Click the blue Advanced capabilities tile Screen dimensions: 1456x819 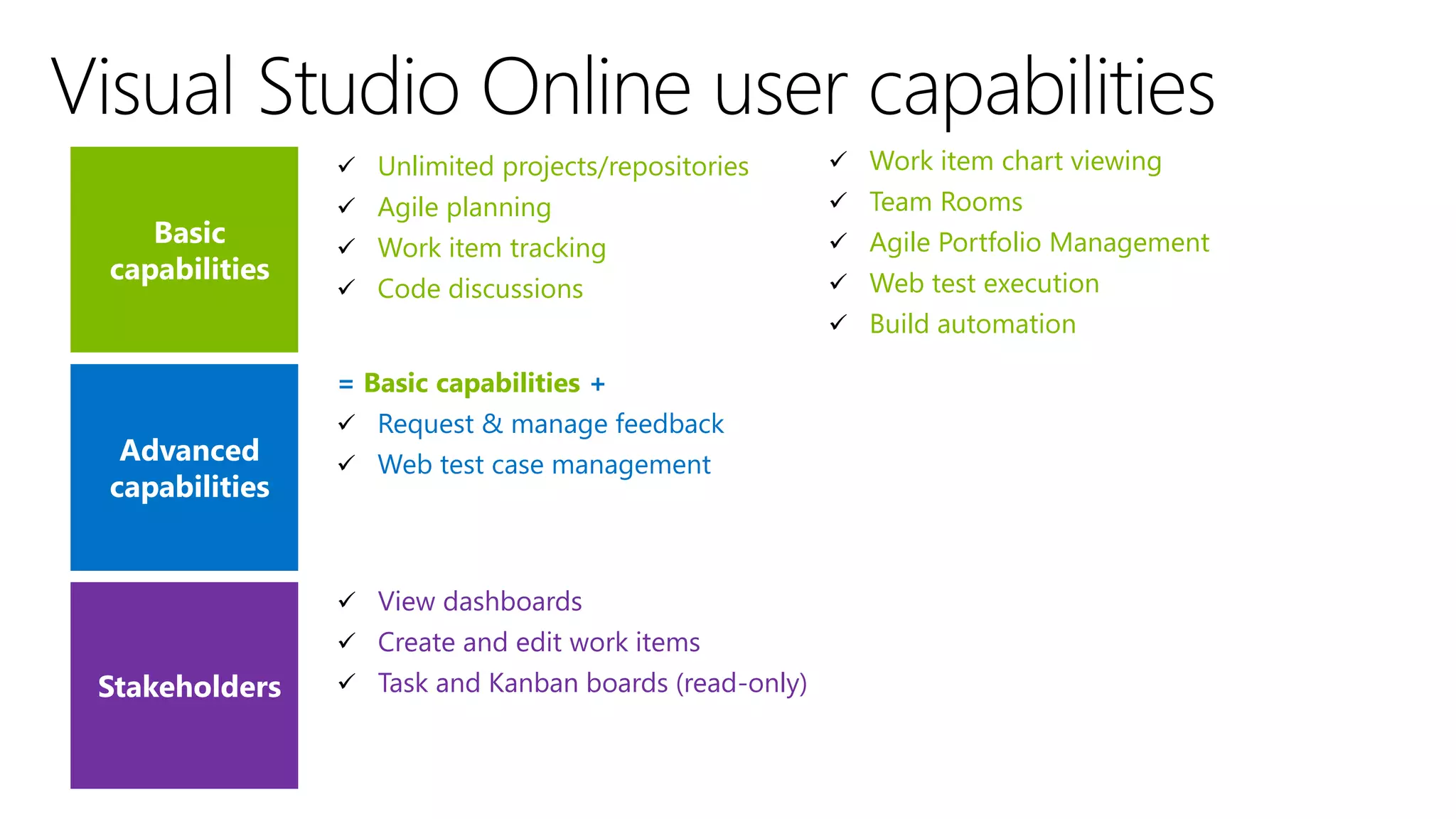click(x=184, y=467)
